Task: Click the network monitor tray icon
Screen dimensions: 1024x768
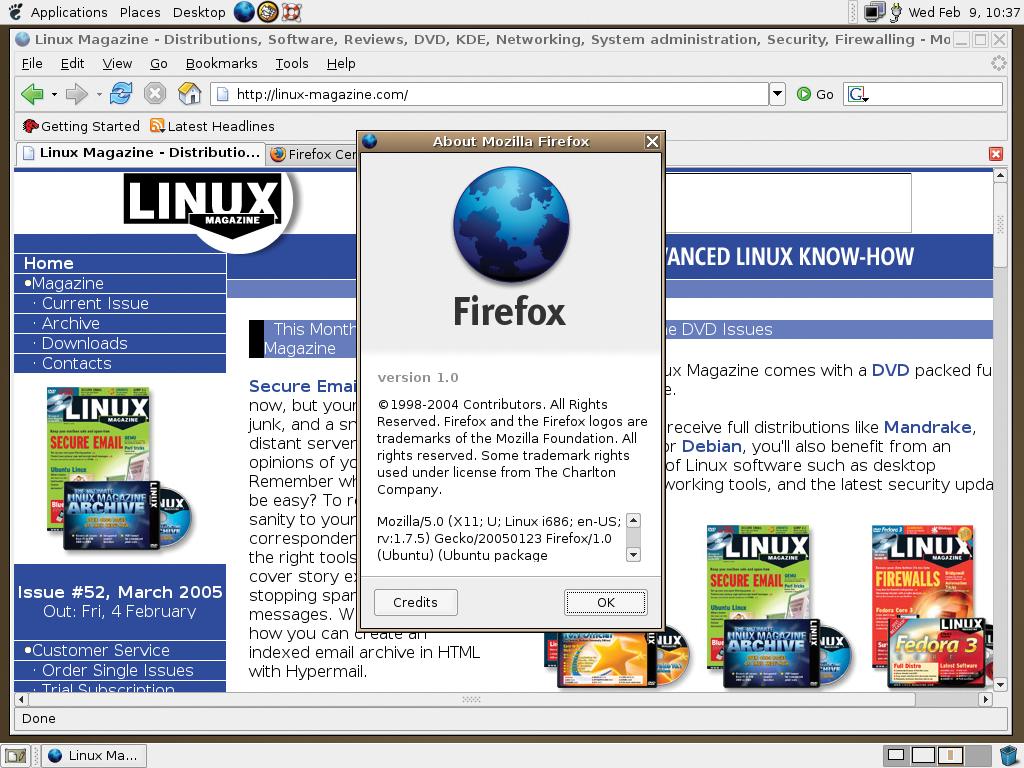Action: pyautogui.click(x=874, y=12)
